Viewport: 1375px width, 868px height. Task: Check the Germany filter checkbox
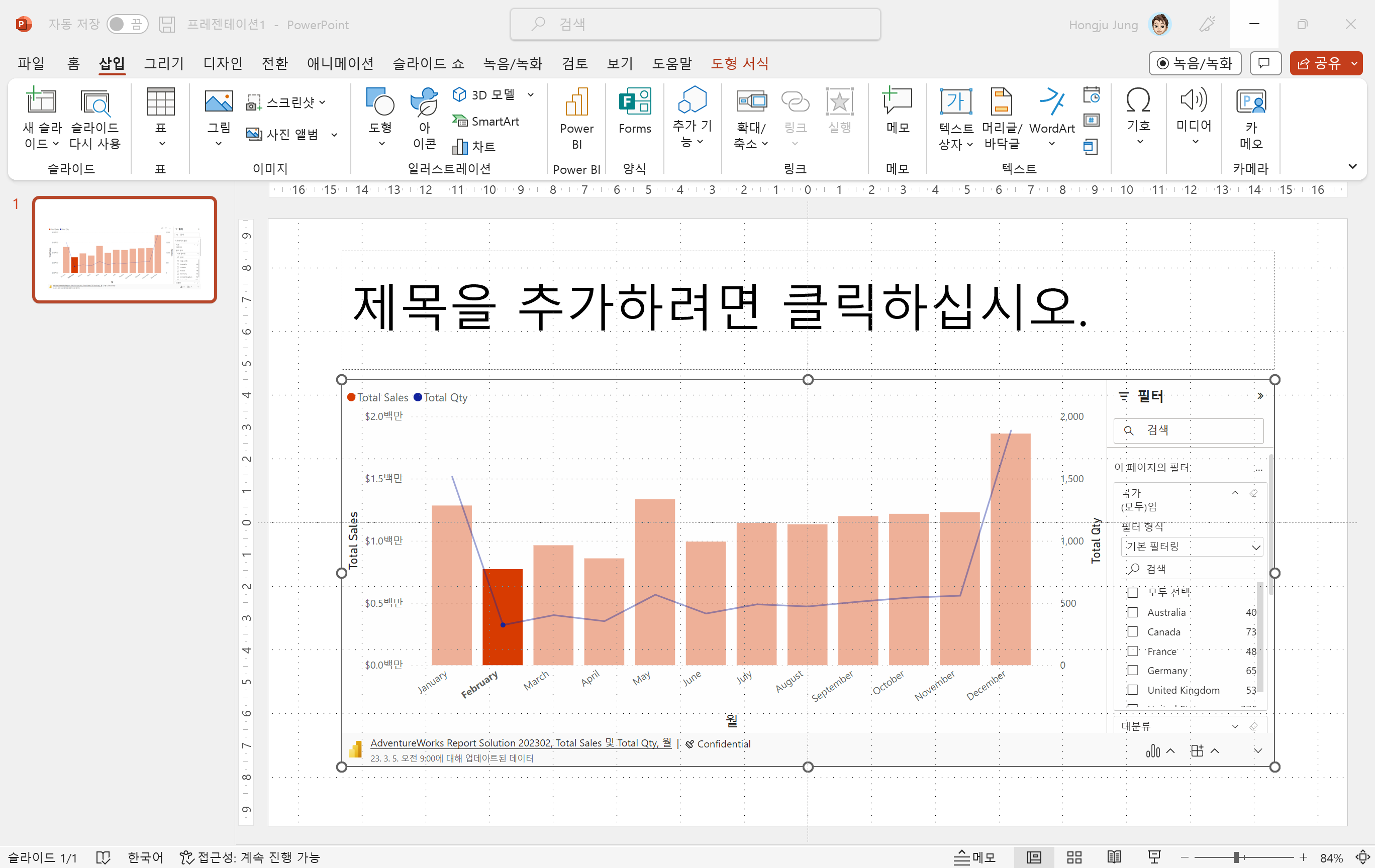pos(1133,670)
